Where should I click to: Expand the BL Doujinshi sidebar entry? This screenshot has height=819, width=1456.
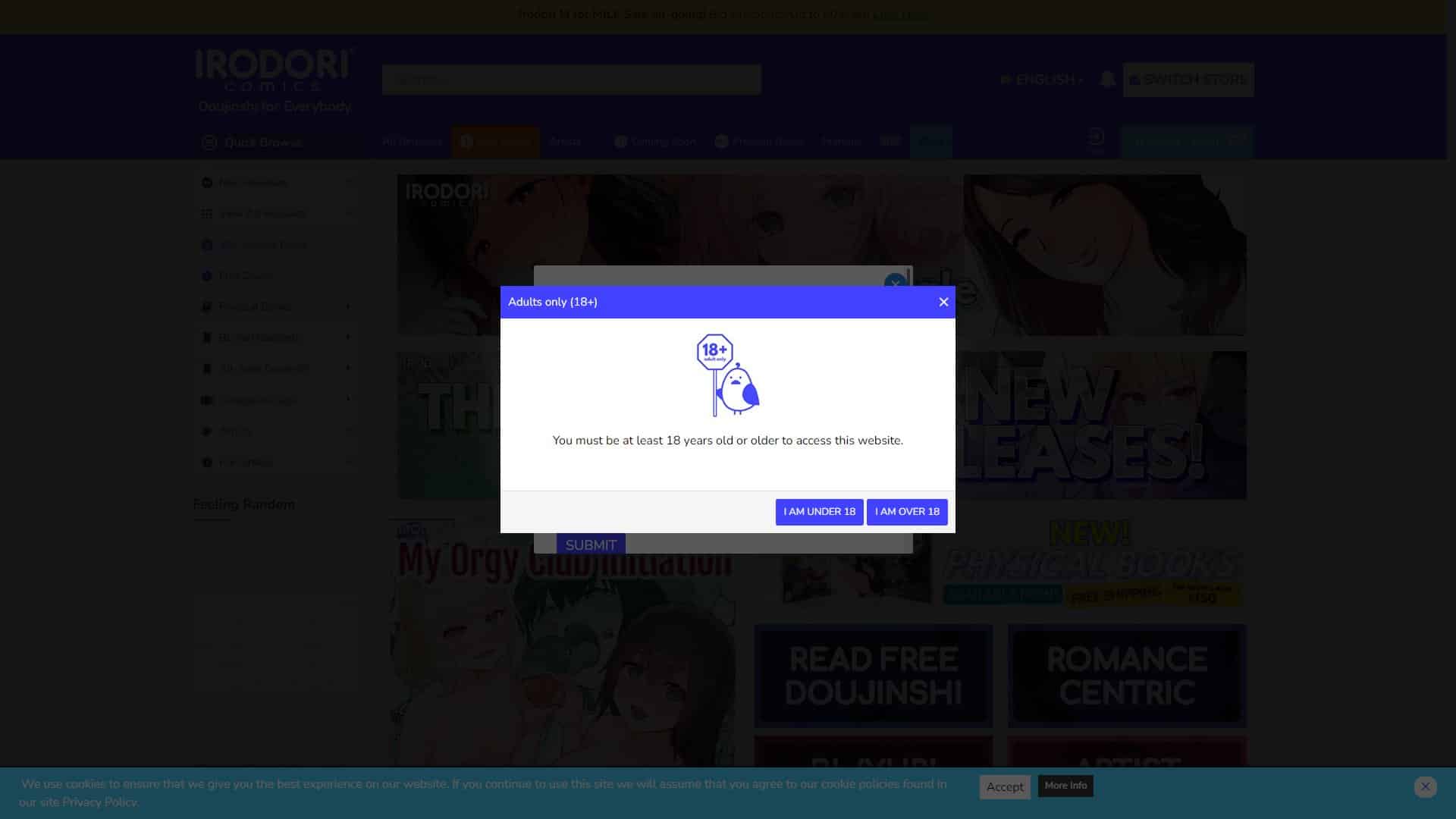coord(349,337)
